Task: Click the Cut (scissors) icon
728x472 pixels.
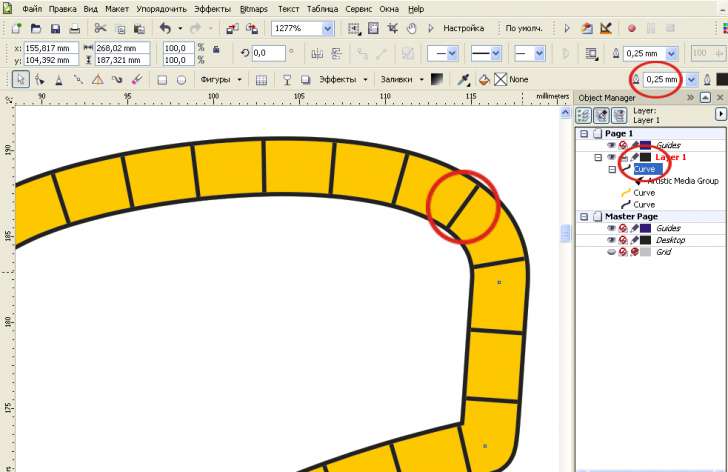Action: point(101,29)
